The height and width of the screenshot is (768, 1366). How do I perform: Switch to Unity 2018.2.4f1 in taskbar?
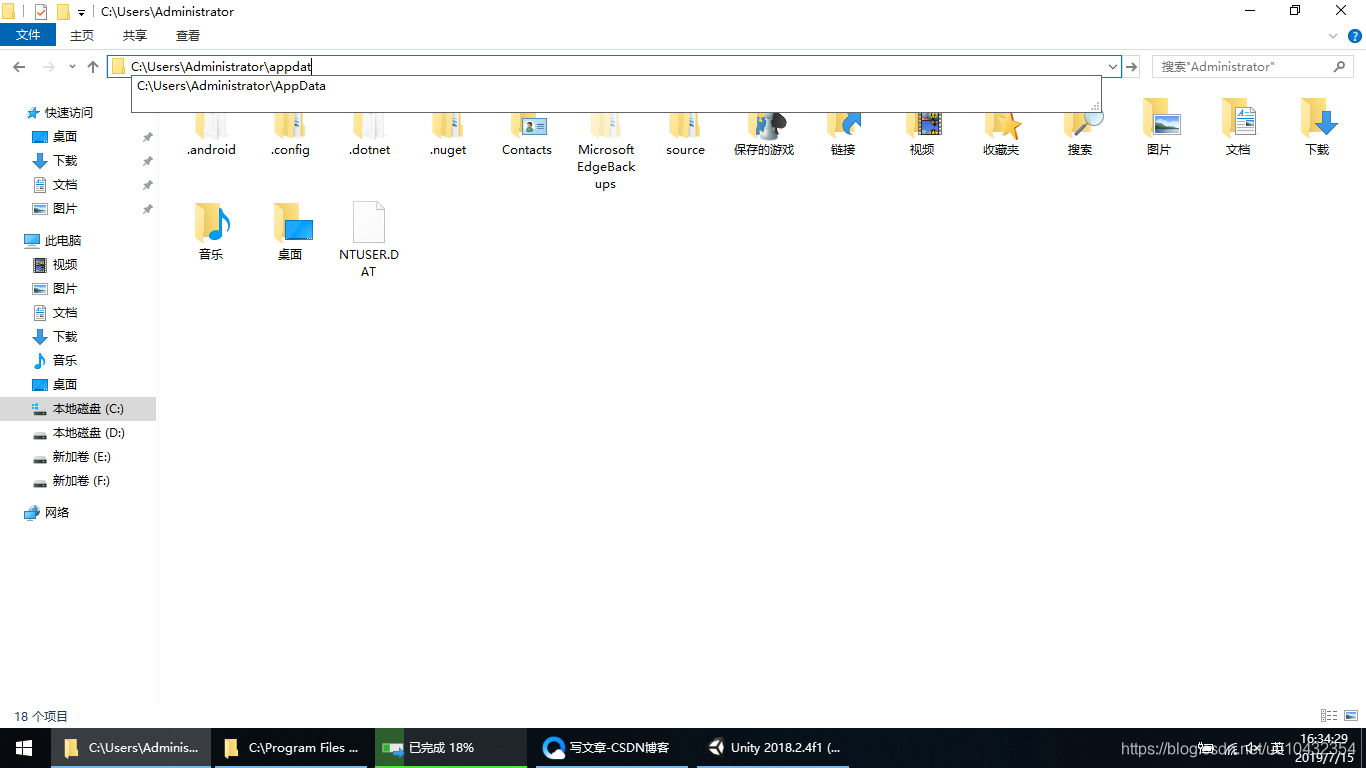(773, 748)
